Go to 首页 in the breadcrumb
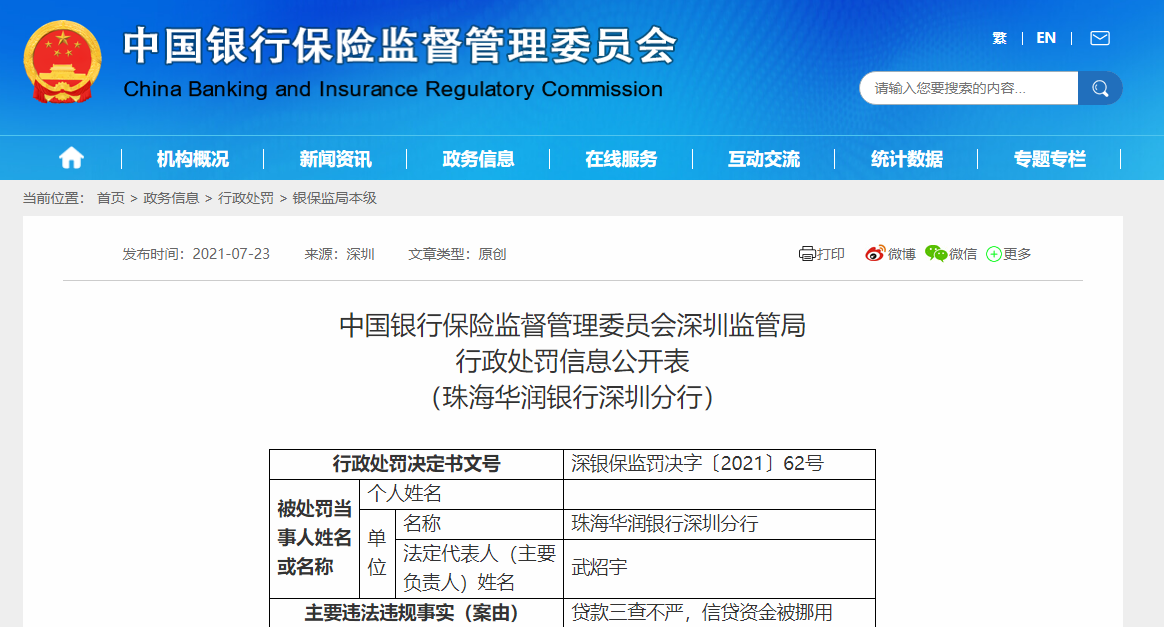The image size is (1164, 627). click(111, 198)
